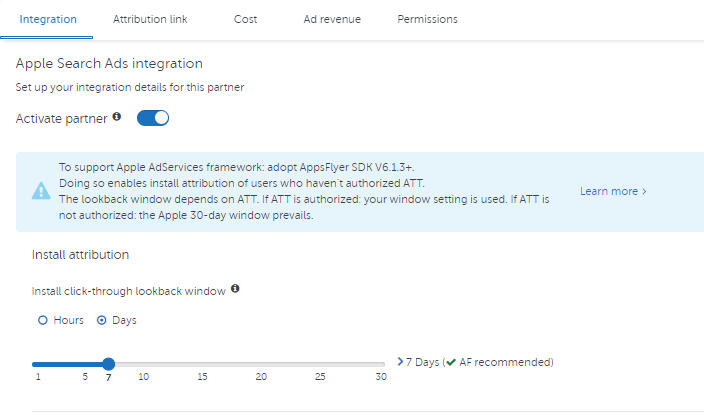Open the Cost tab
This screenshot has width=704, height=415.
246,19
